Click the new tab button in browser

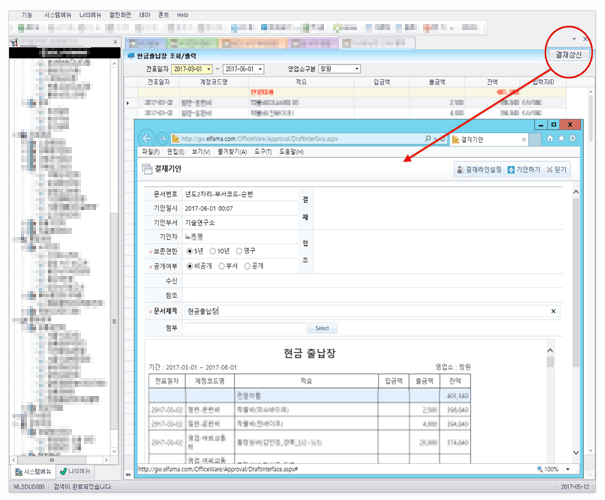[535, 139]
